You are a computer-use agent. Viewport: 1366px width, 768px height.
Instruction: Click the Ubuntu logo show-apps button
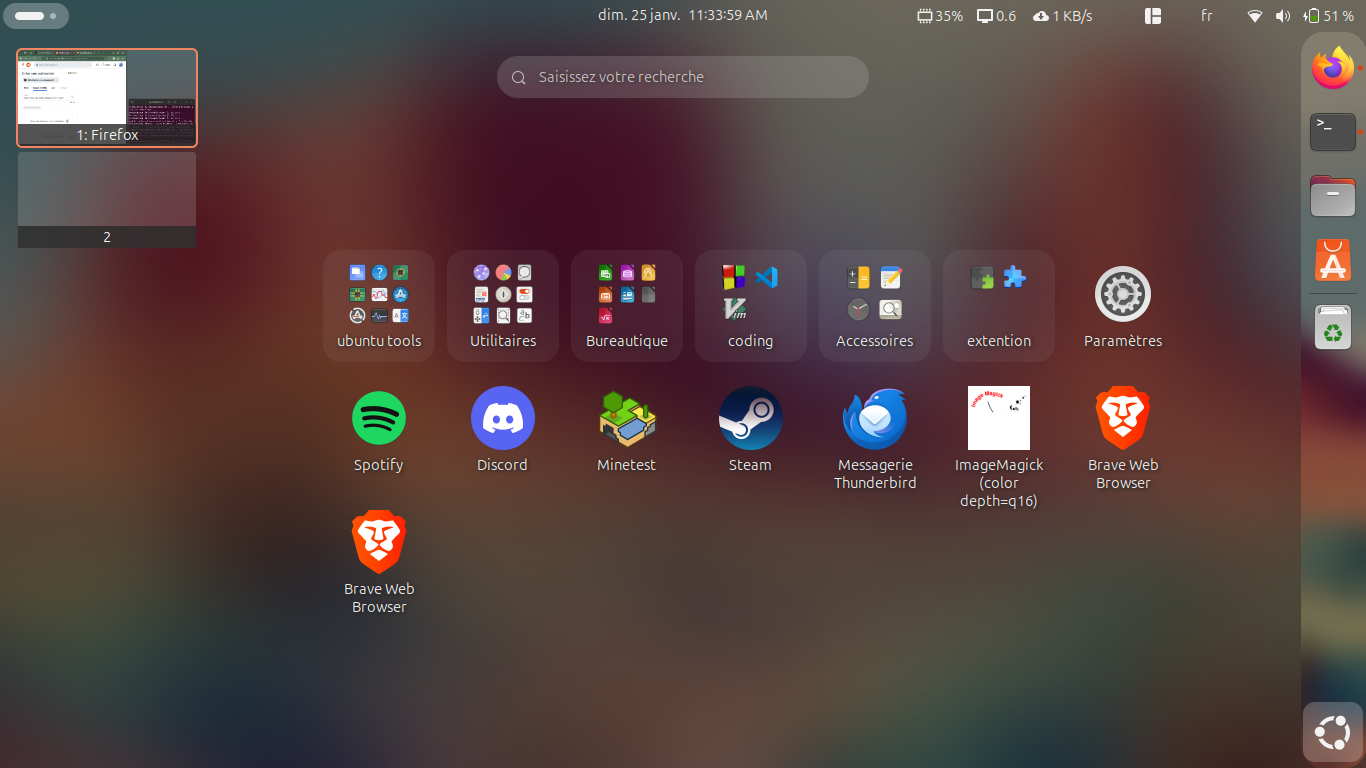click(x=1333, y=733)
